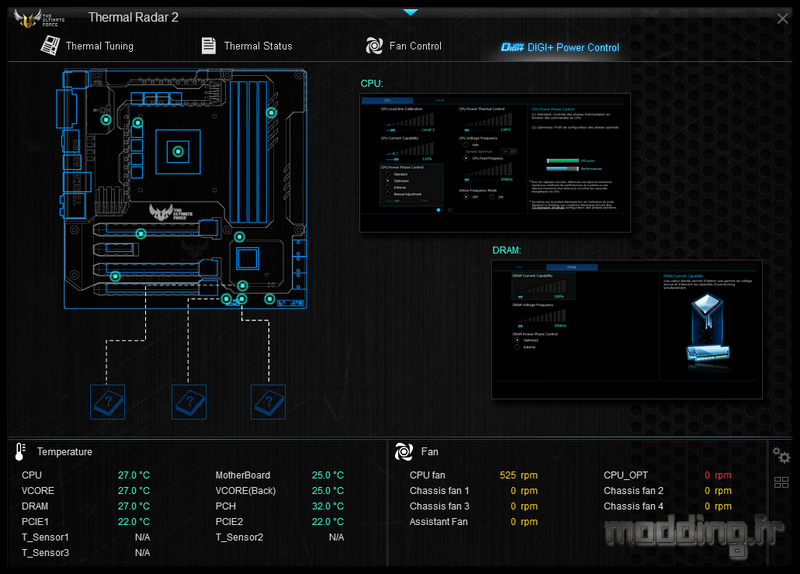Open the settings gears icon

pos(781,455)
